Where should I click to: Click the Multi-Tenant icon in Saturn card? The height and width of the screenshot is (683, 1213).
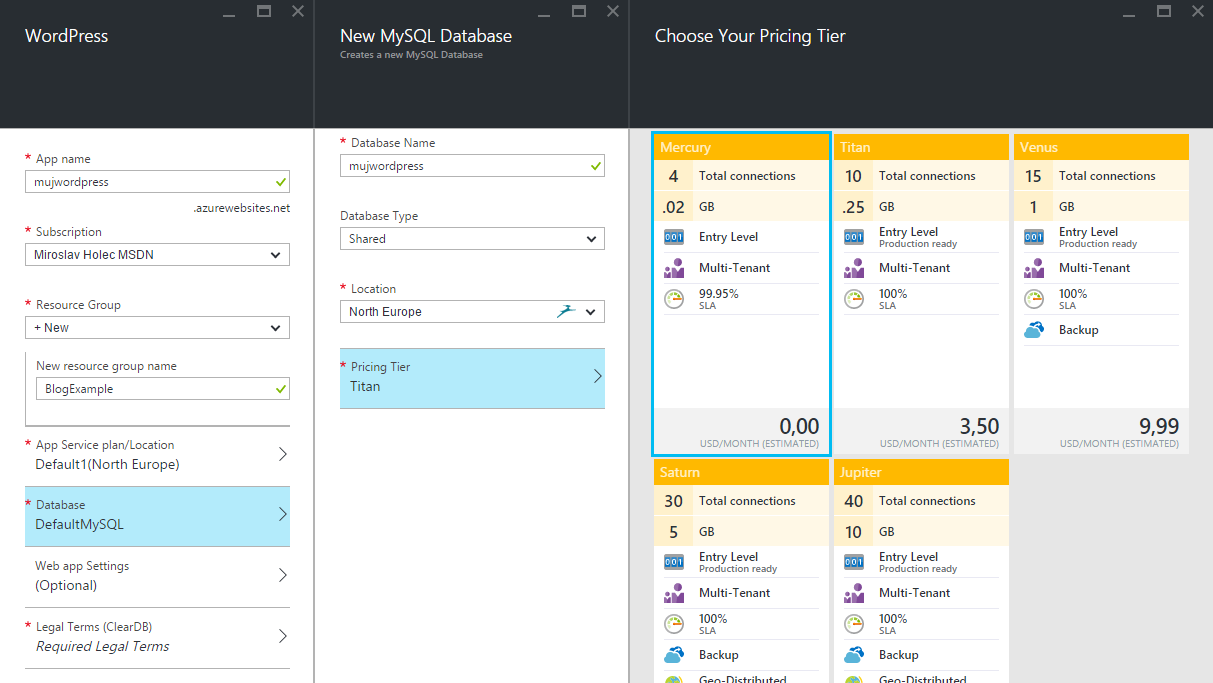(x=674, y=593)
